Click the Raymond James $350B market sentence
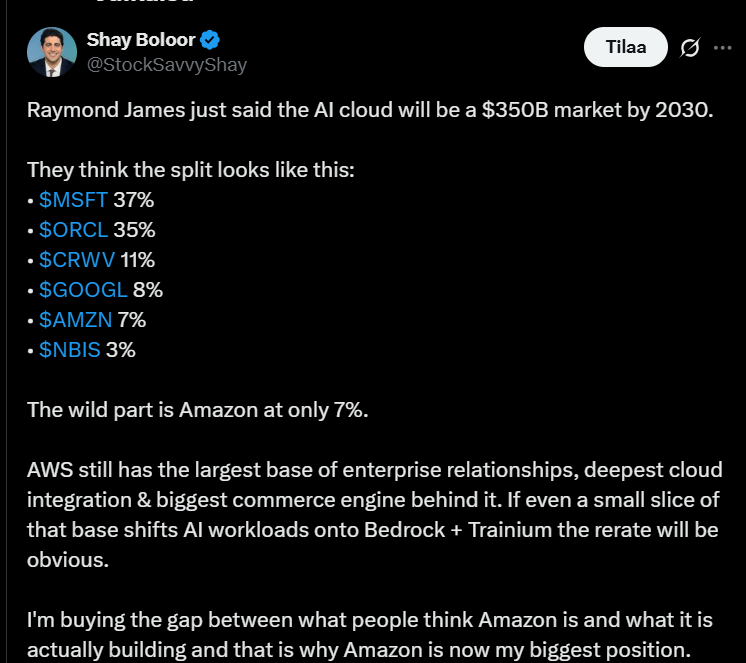The height and width of the screenshot is (663, 746). pos(370,110)
